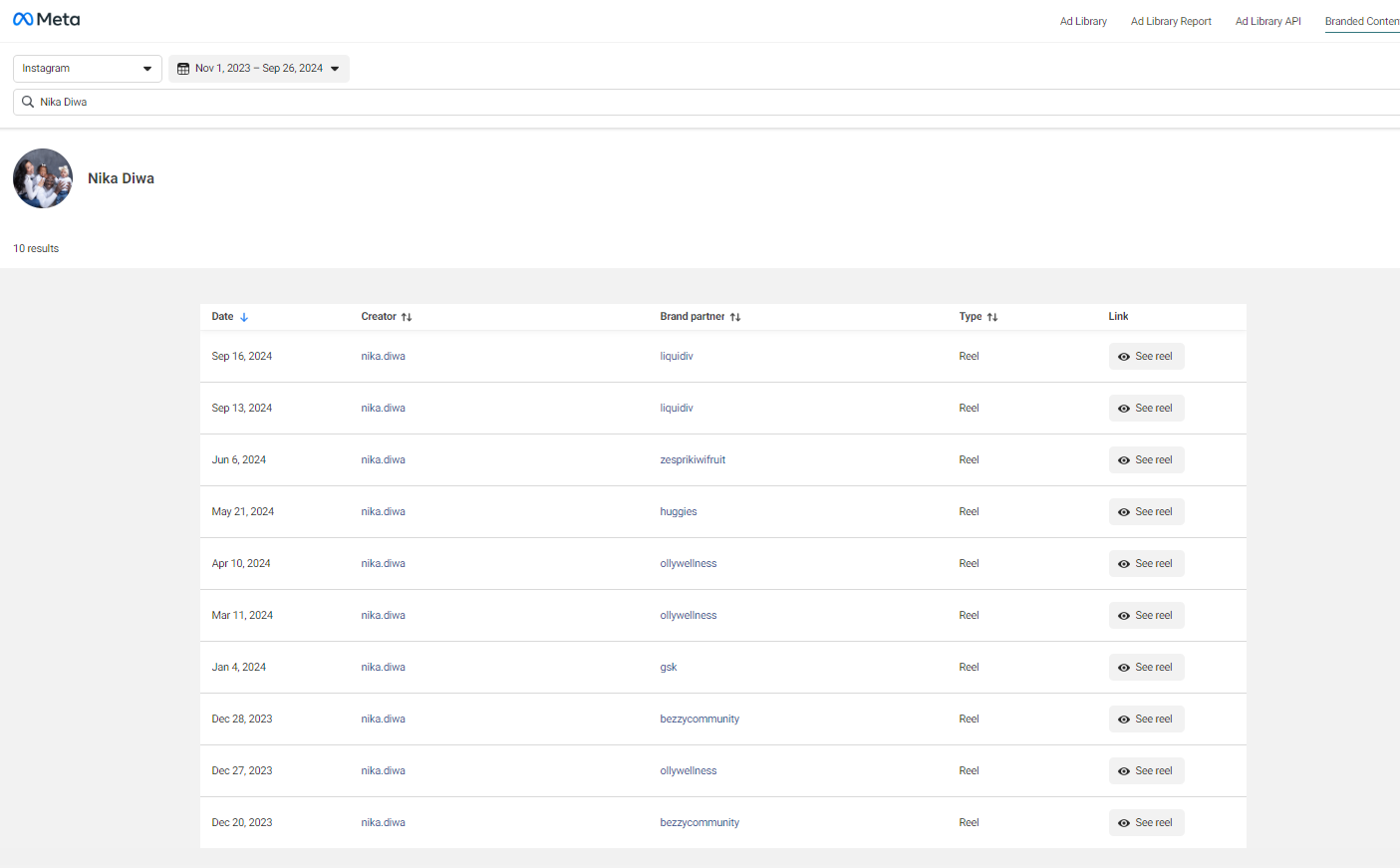Screen dimensions: 1400x868
Task: Open ollywellness link on Mar 11 row
Action: 689,616
